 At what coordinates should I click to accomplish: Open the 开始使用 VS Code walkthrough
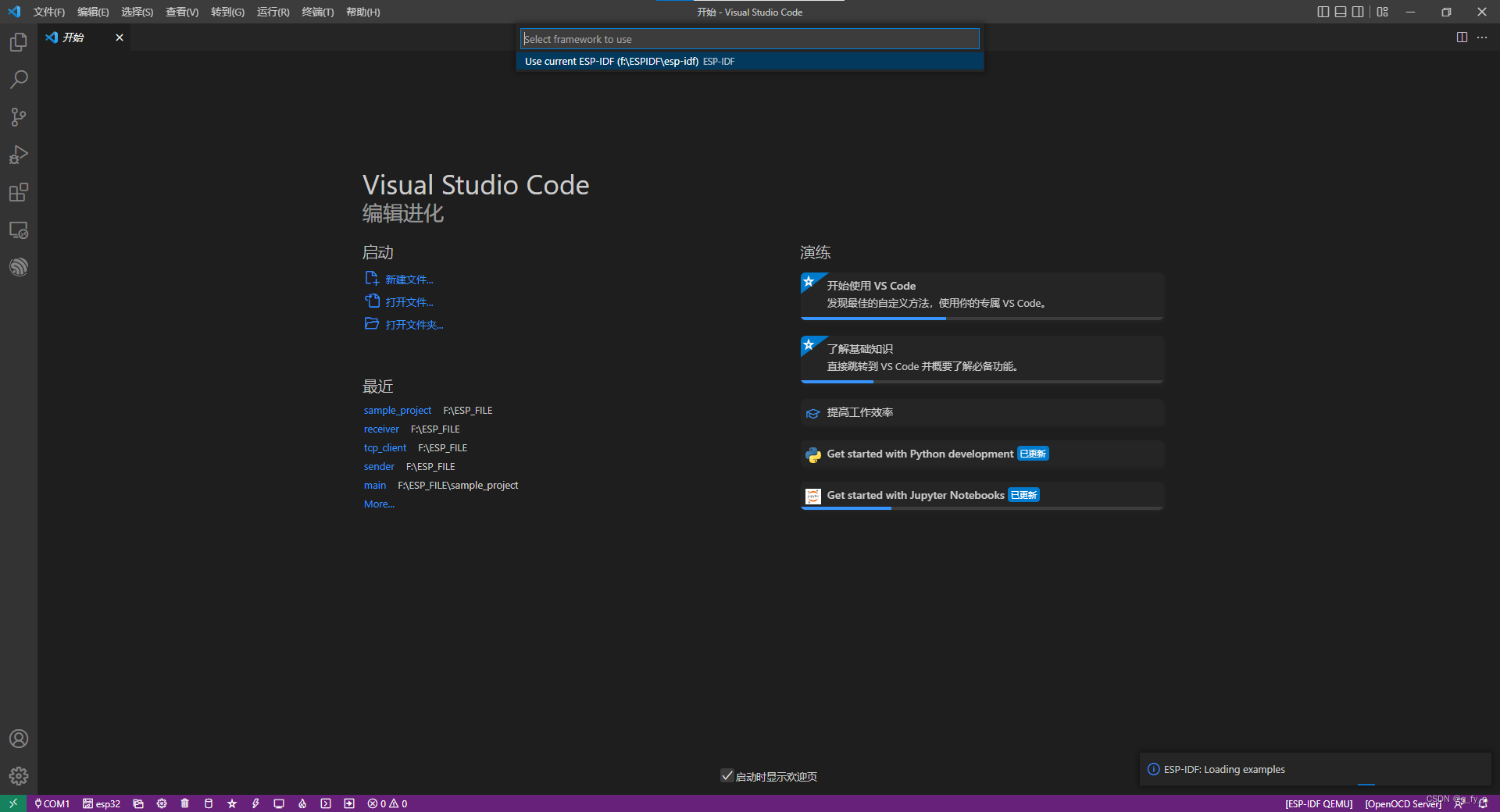pyautogui.click(x=982, y=296)
